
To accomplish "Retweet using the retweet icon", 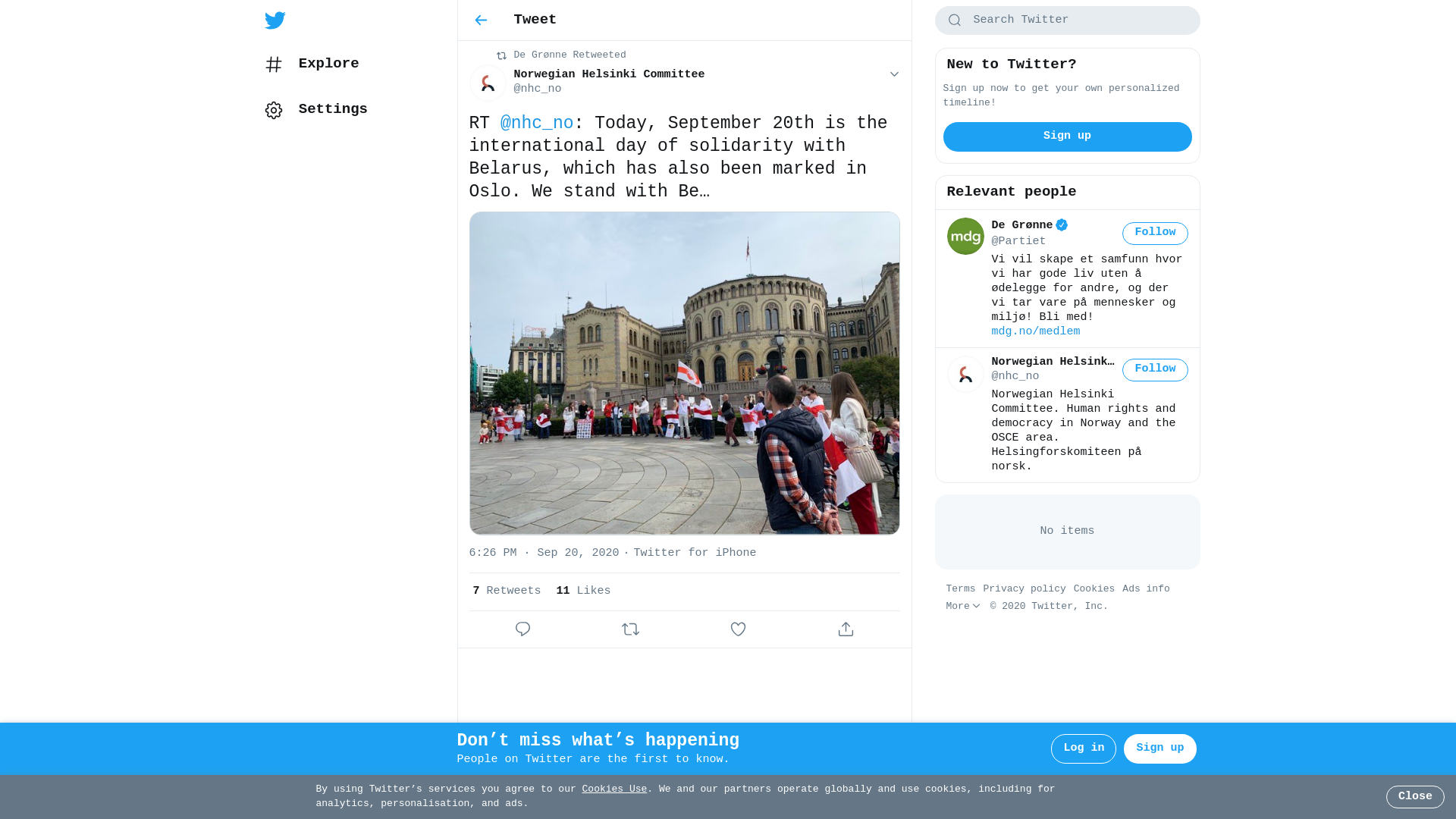I will coord(630,629).
